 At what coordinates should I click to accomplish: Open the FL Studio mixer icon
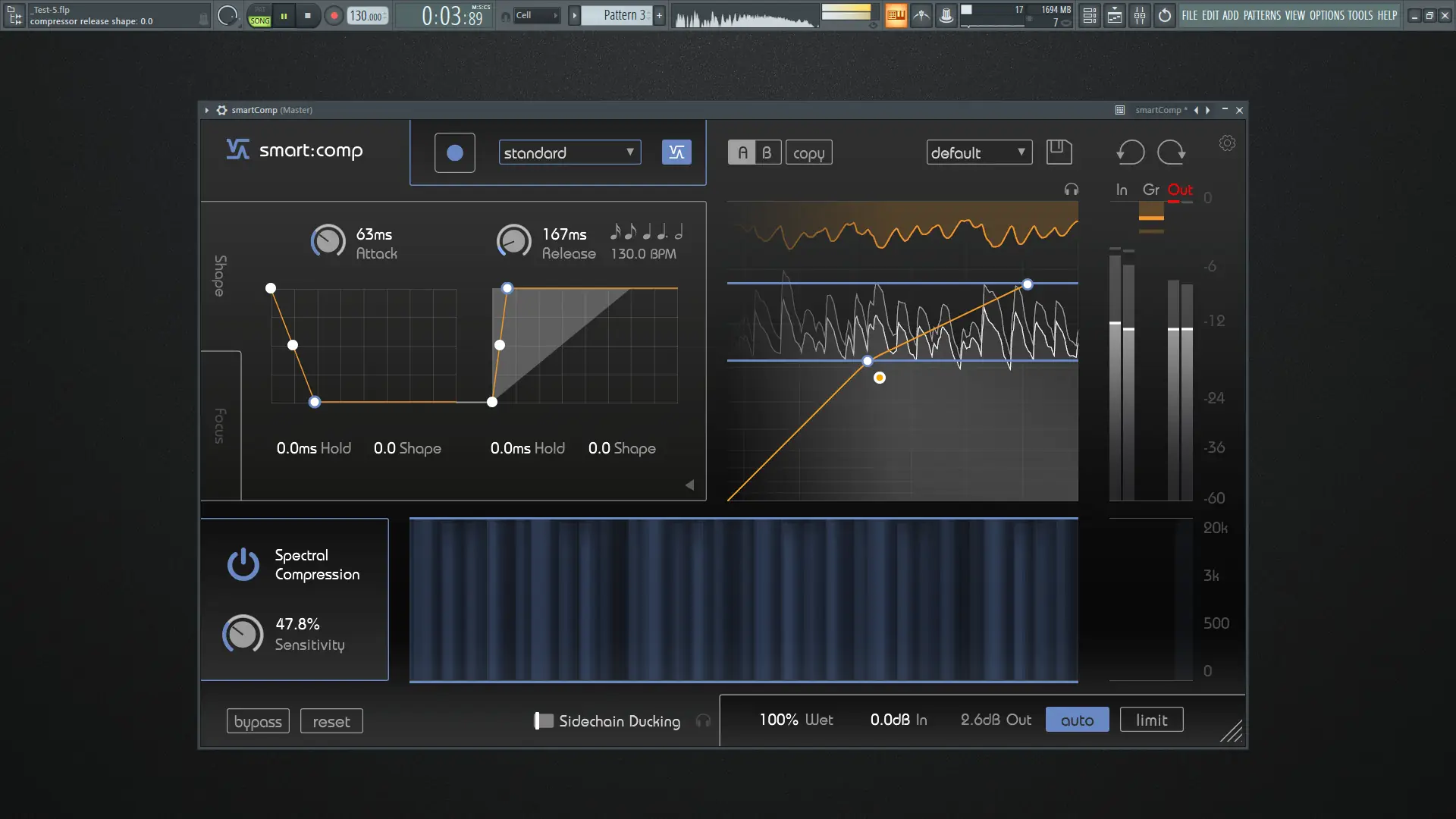(1140, 15)
